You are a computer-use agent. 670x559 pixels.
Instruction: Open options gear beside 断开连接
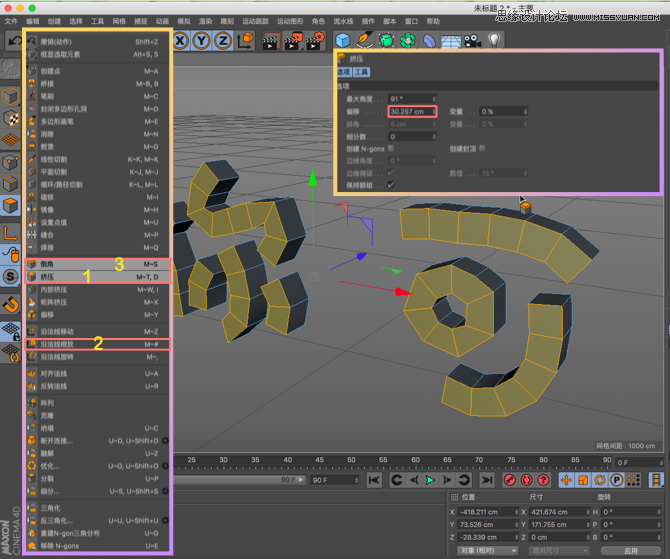coord(165,441)
